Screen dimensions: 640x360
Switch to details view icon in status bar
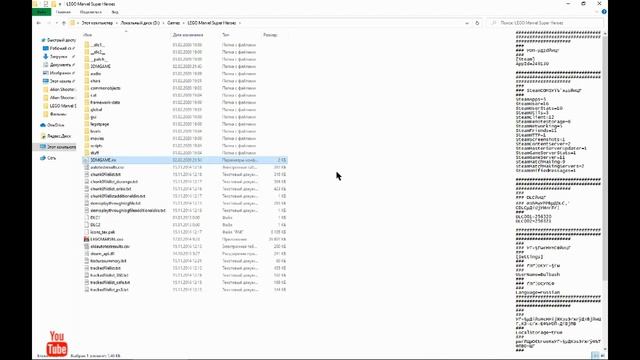click(x=596, y=356)
